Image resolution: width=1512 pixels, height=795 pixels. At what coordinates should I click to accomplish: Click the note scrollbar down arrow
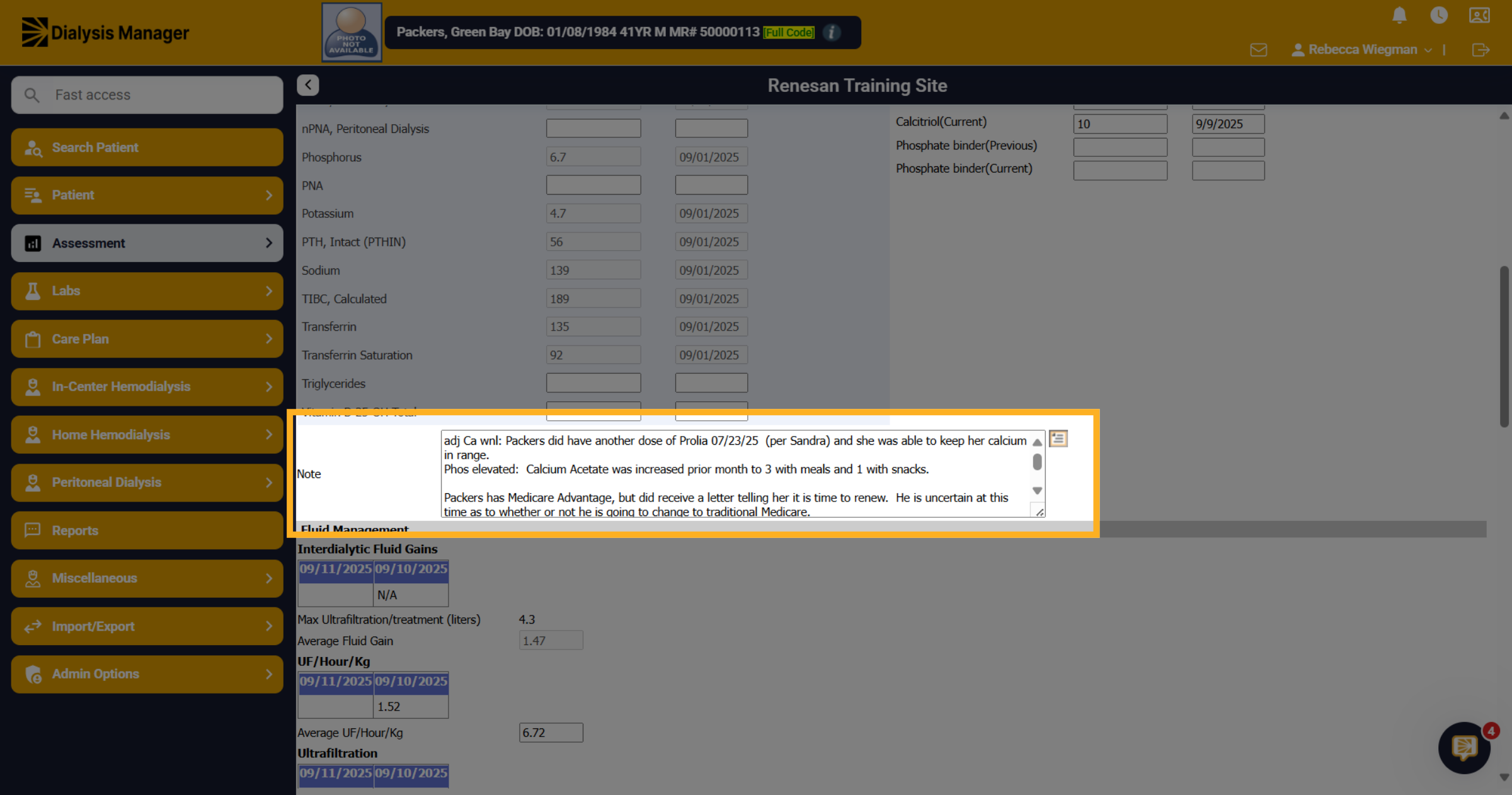1037,491
